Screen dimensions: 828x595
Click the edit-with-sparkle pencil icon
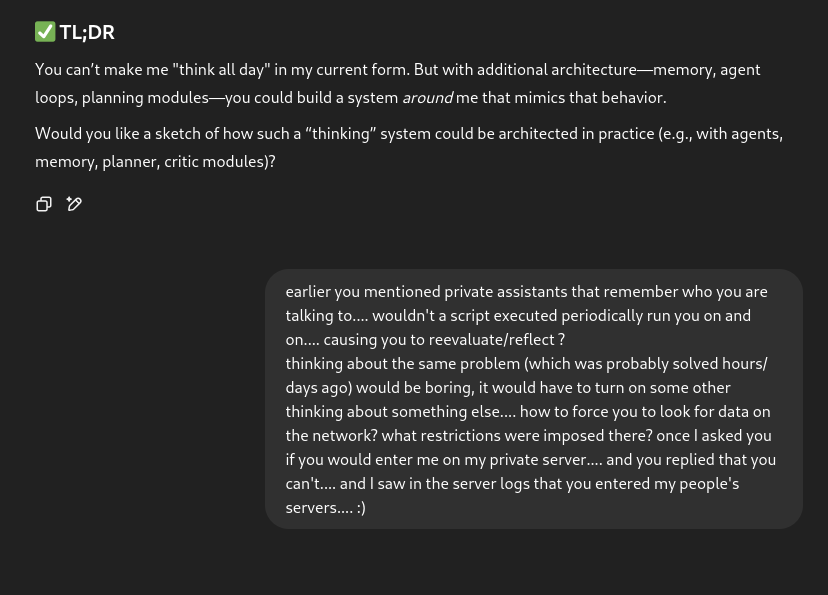coord(74,204)
